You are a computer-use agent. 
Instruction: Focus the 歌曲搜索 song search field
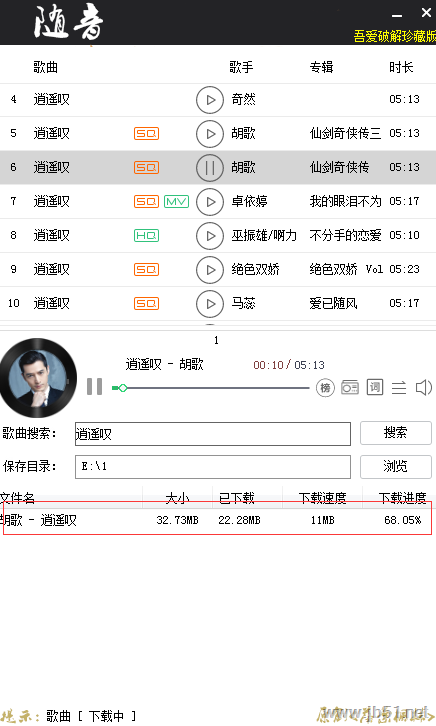(x=213, y=434)
